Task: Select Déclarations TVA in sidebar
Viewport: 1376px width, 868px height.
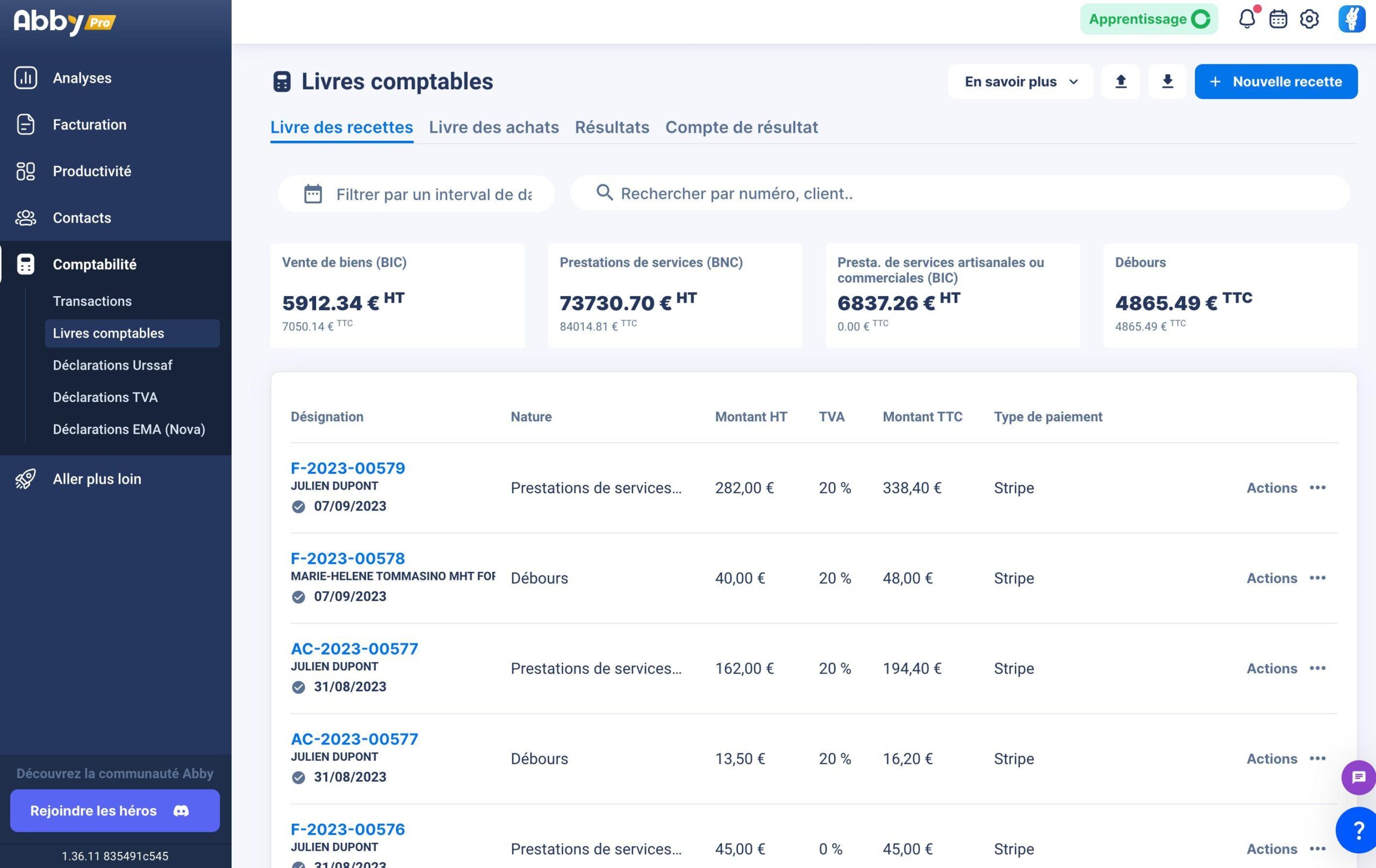Action: (x=105, y=397)
